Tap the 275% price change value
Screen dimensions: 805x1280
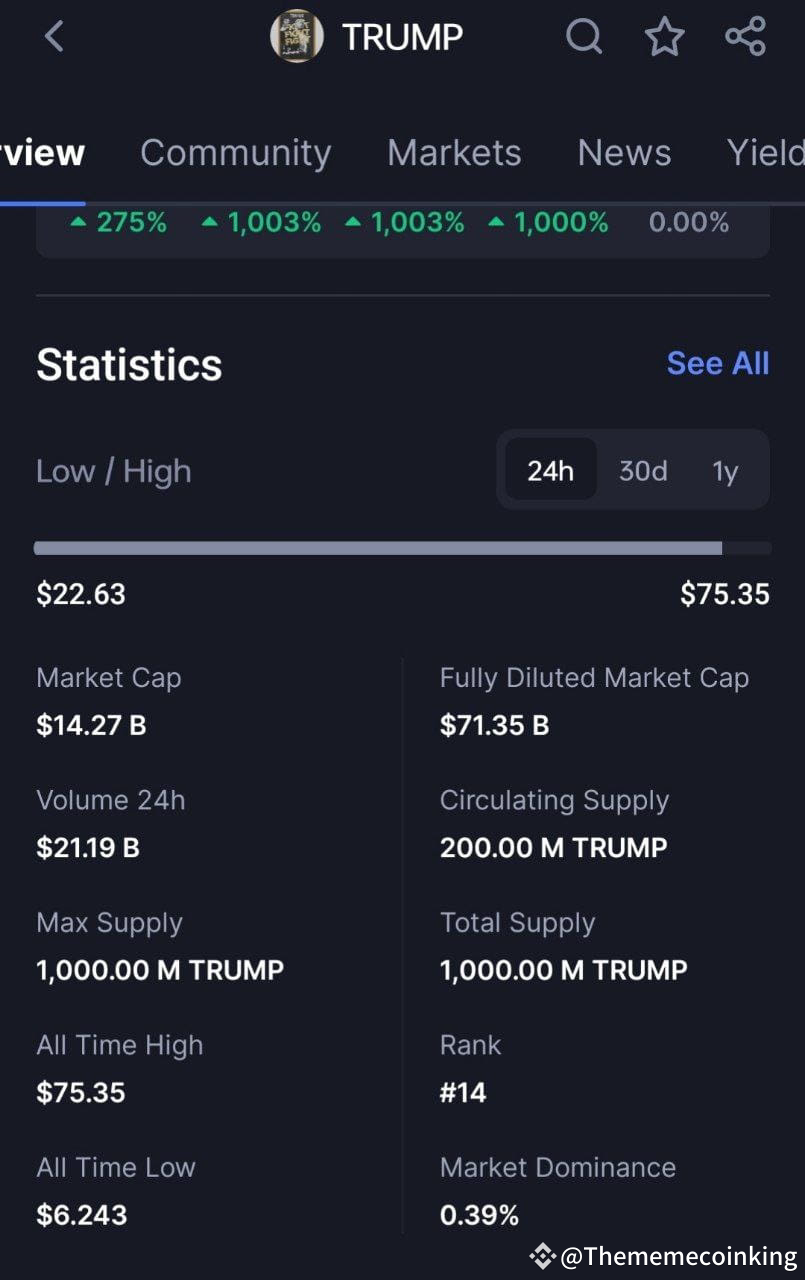(119, 222)
